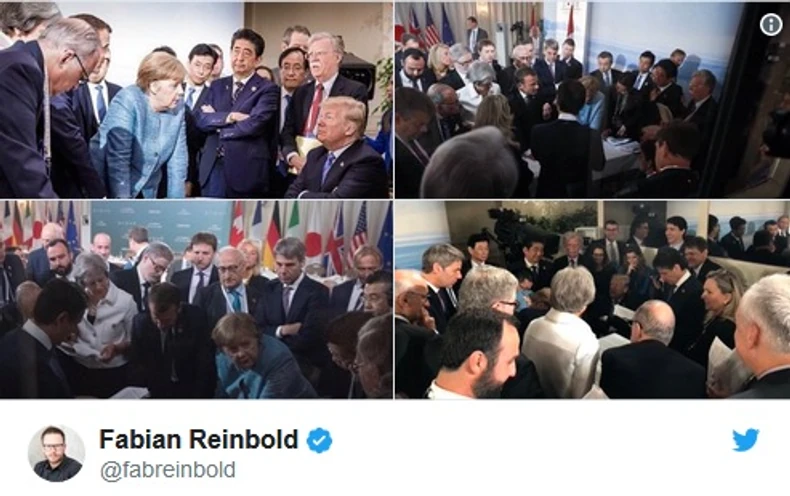This screenshot has width=790, height=496.
Task: Open Fabian Reinbold's profile avatar
Action: 56,453
